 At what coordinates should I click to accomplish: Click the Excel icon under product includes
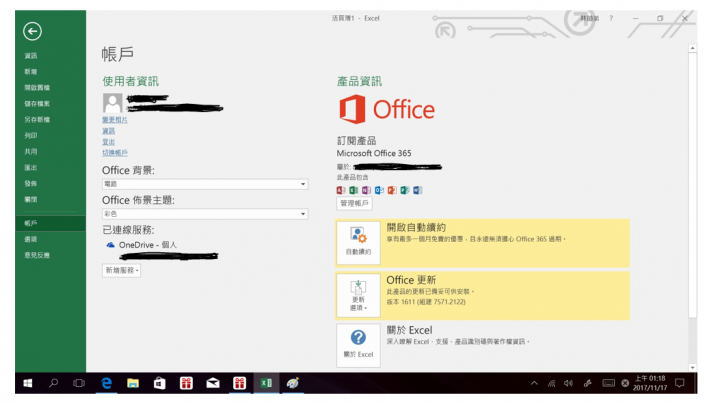coord(354,190)
